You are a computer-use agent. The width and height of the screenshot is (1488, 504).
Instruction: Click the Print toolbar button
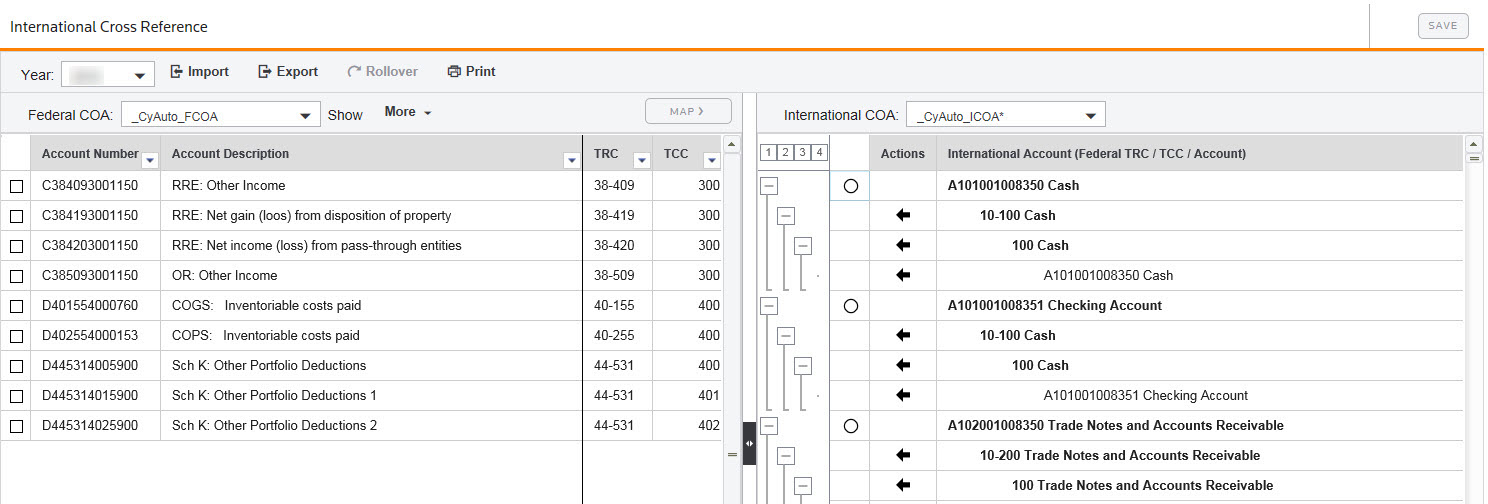click(x=471, y=72)
